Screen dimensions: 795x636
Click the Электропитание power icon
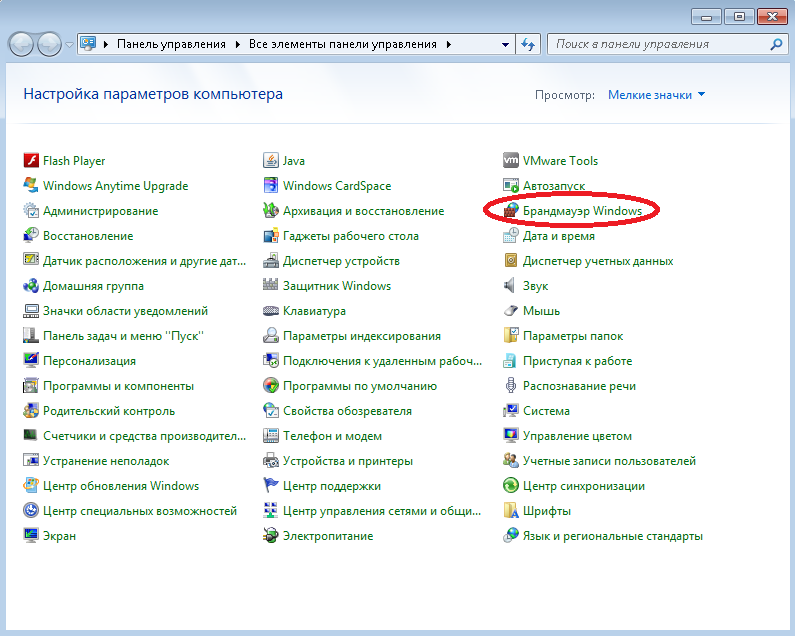(271, 536)
